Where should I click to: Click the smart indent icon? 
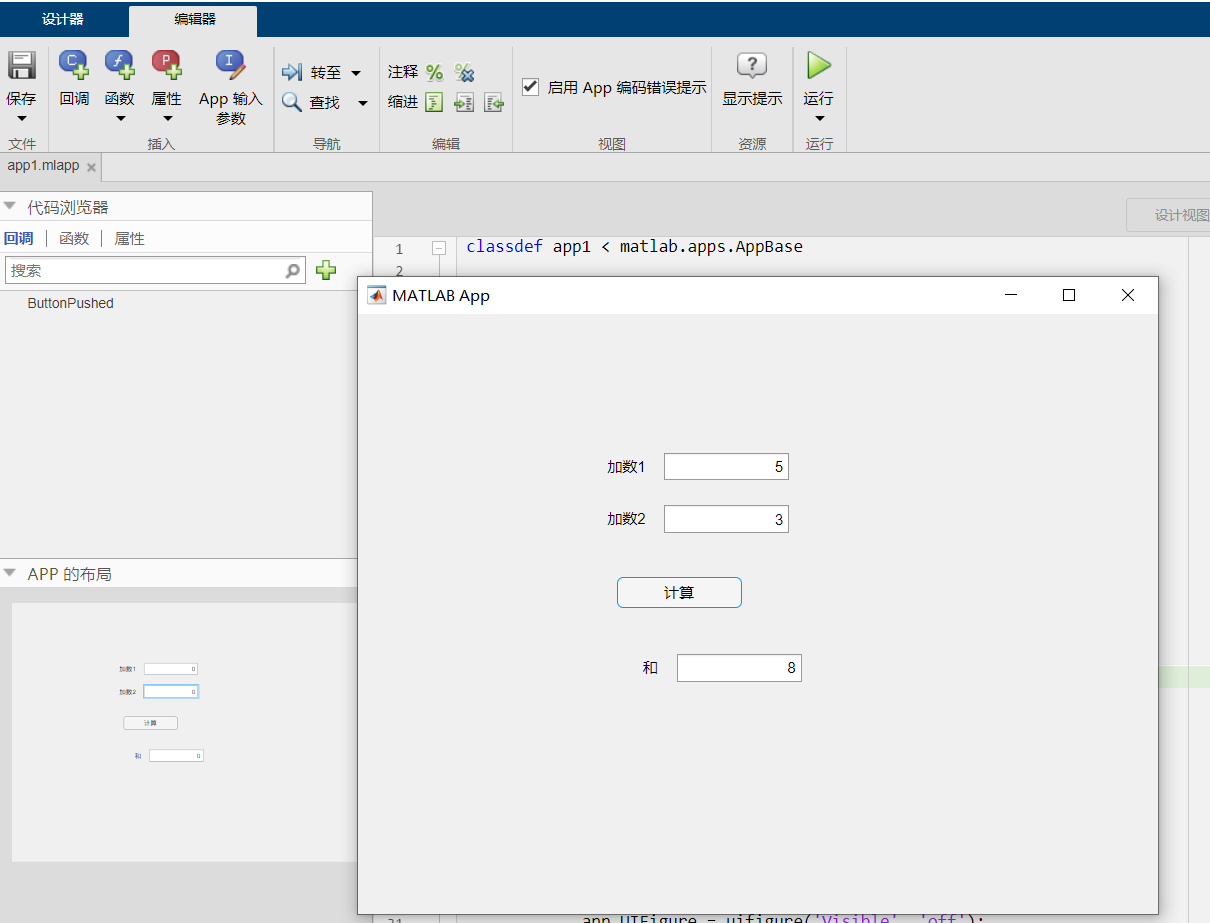click(434, 102)
